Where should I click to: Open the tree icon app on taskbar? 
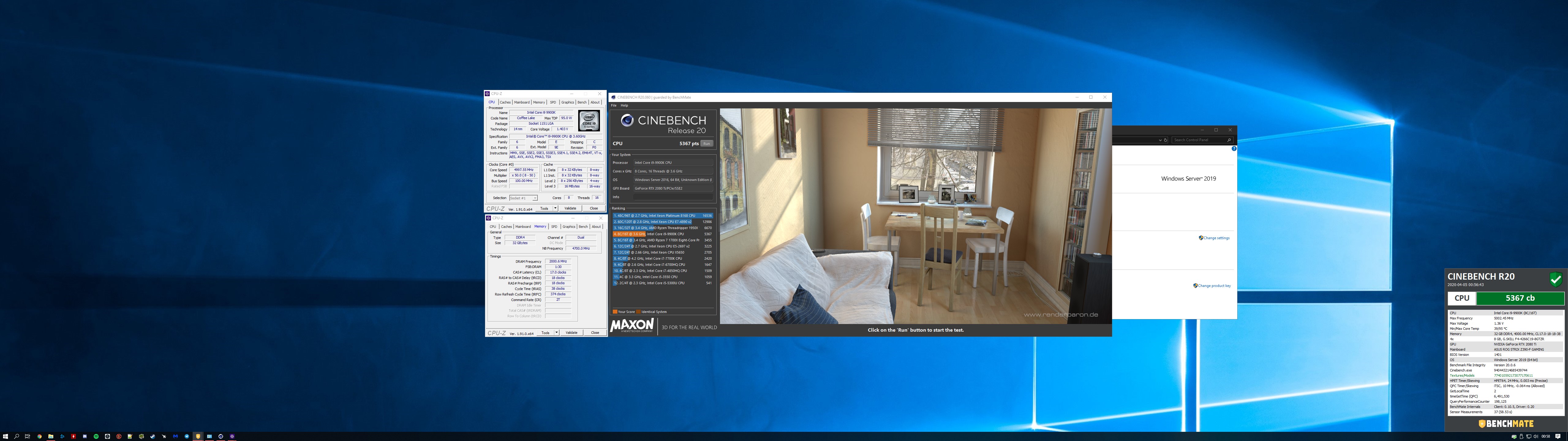(x=141, y=436)
